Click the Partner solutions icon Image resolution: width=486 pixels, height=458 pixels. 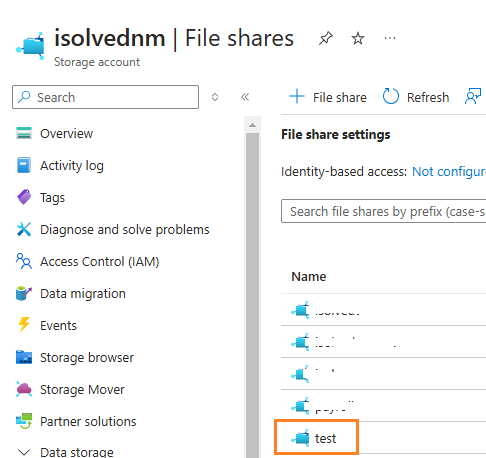coord(24,421)
